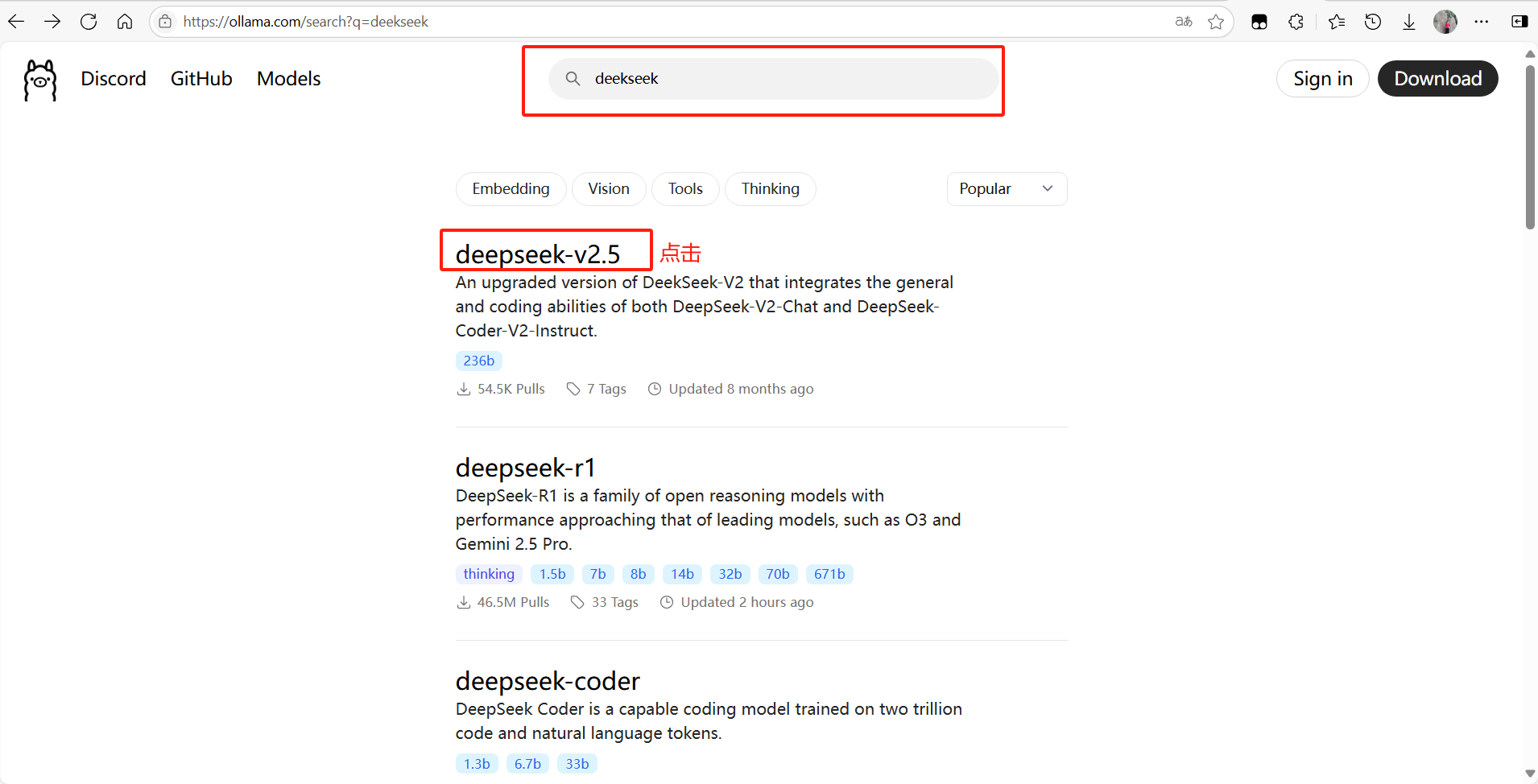
Task: Focus the deekseek search field
Action: coord(773,79)
